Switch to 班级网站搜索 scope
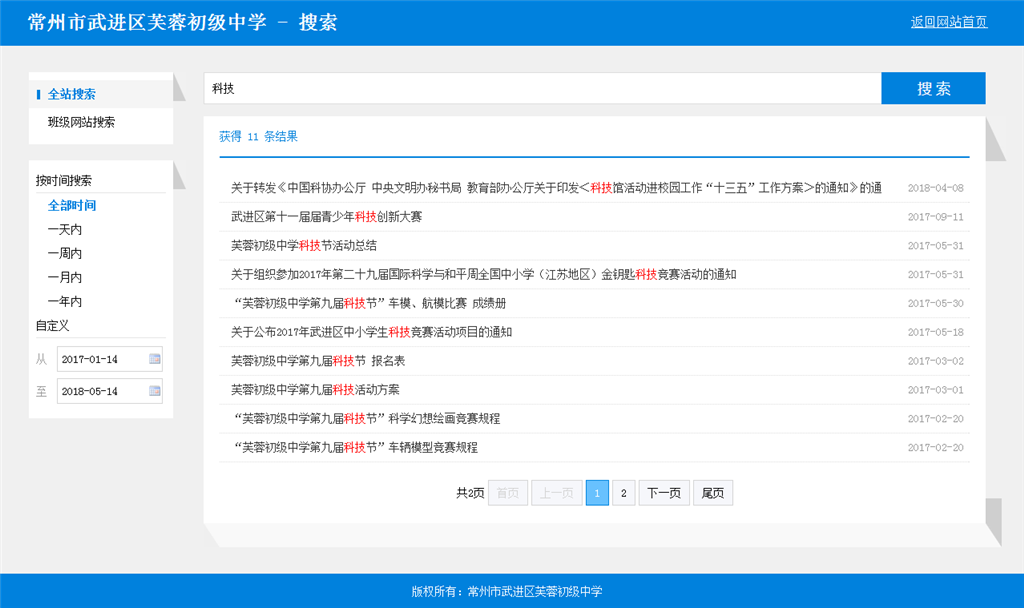The height and width of the screenshot is (608, 1024). (x=81, y=122)
